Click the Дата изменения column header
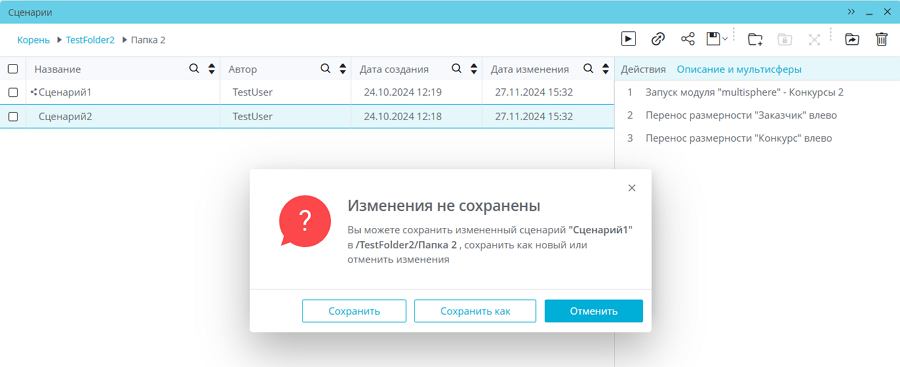Image resolution: width=900 pixels, height=367 pixels. 529,69
